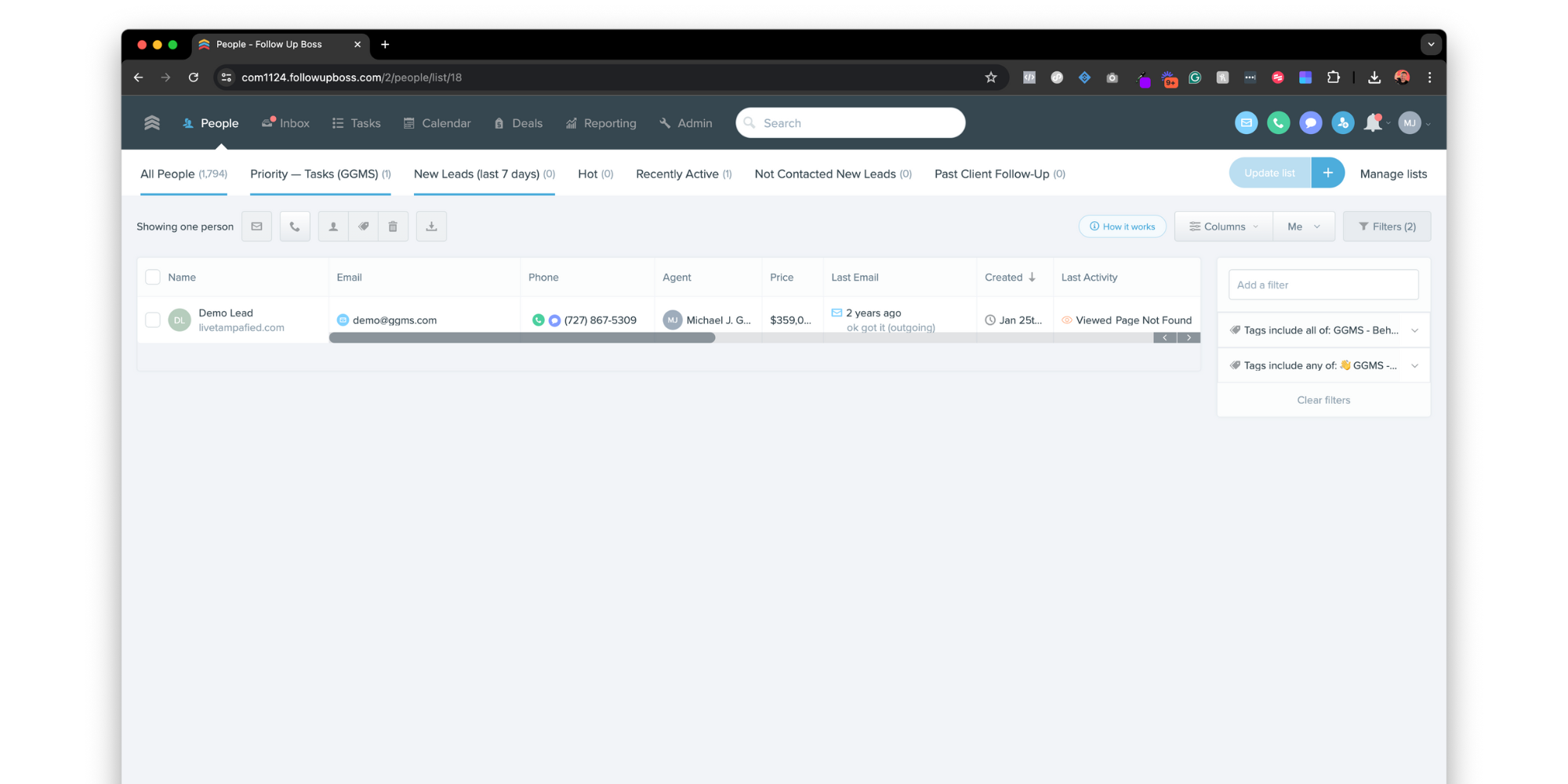Viewport: 1568px width, 784px height.
Task: Switch to Recently Active tab
Action: (x=684, y=174)
